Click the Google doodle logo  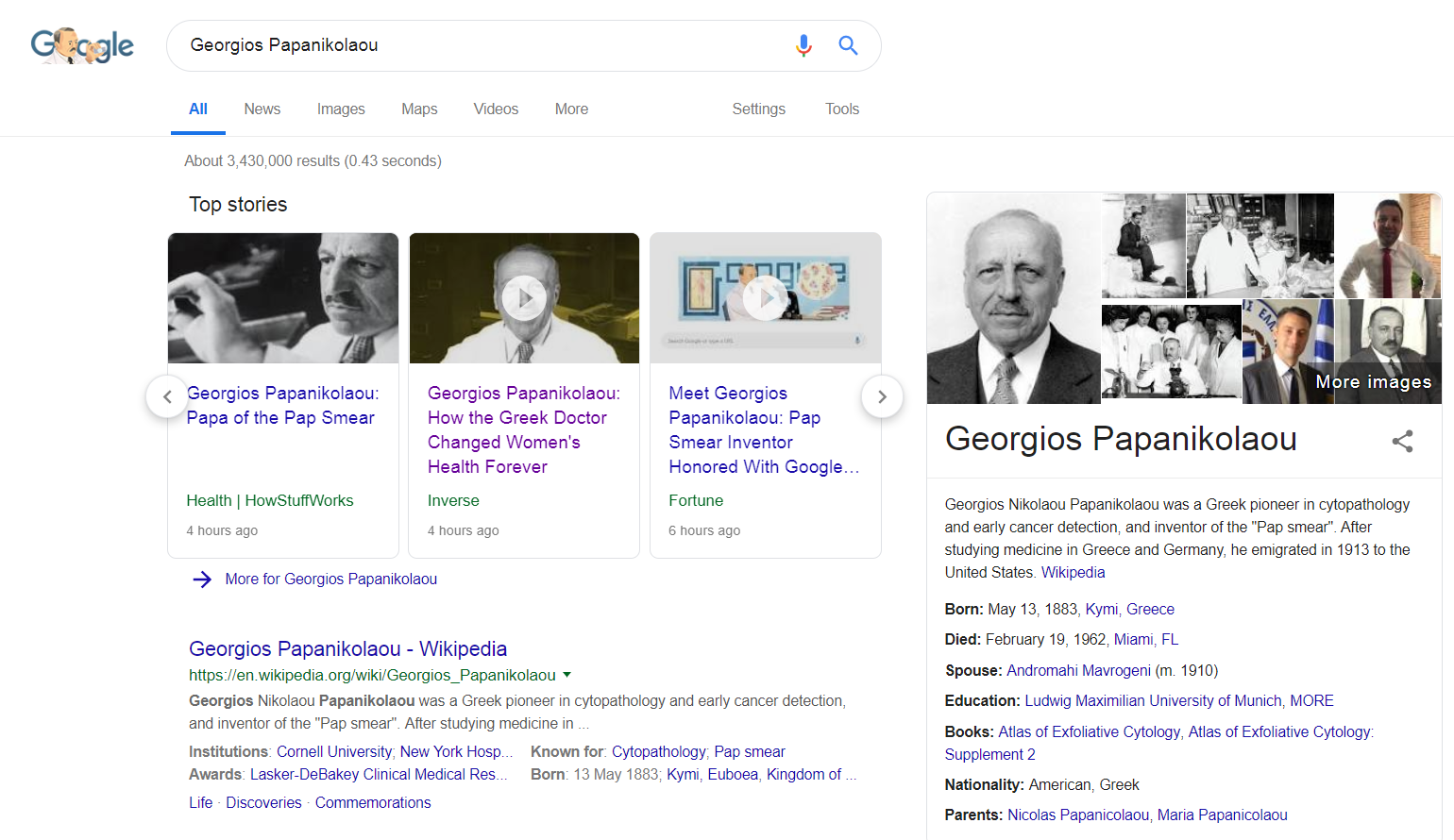point(82,45)
